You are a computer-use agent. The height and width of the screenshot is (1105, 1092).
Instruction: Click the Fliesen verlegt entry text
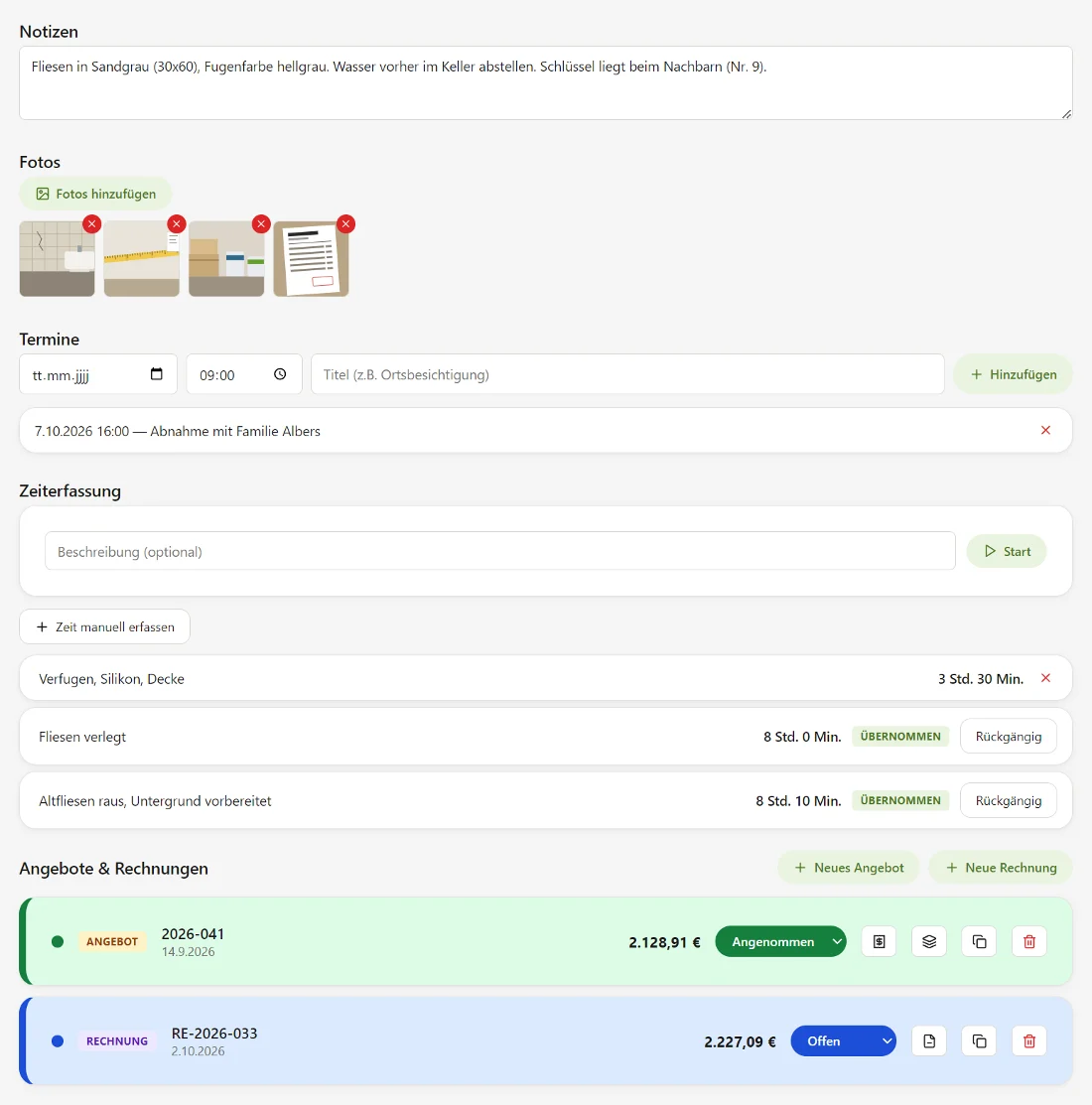coord(82,737)
